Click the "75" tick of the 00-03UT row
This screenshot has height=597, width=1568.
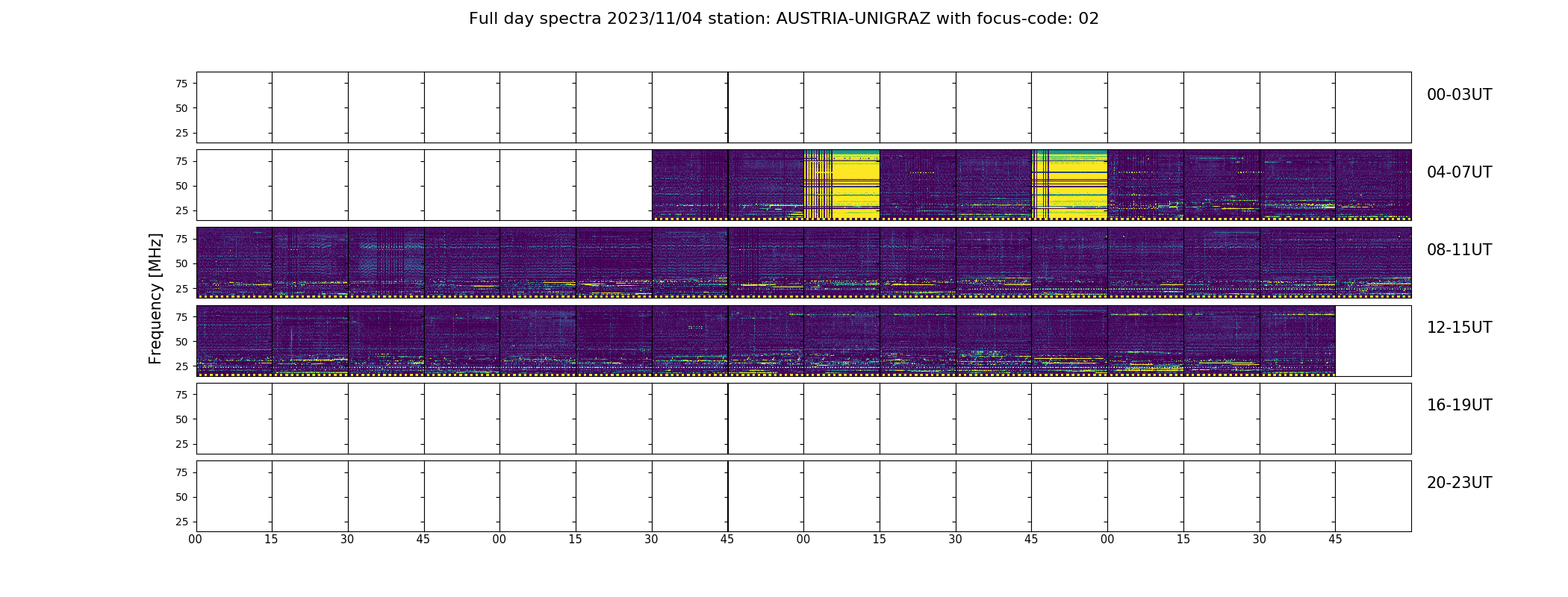point(181,84)
